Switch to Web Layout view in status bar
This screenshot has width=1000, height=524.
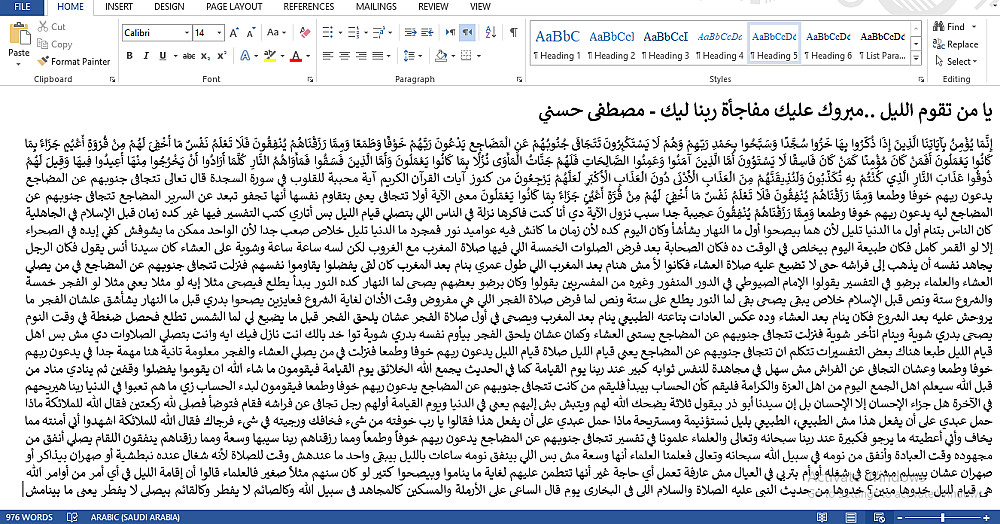click(879, 517)
